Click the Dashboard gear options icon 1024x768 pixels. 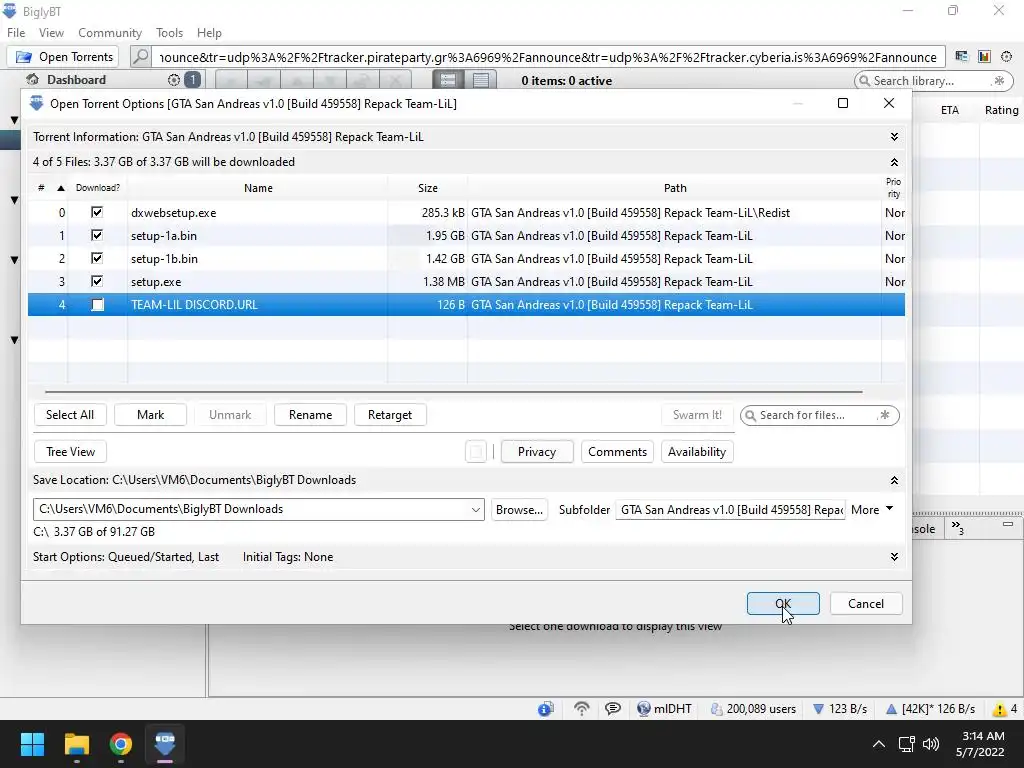(174, 80)
